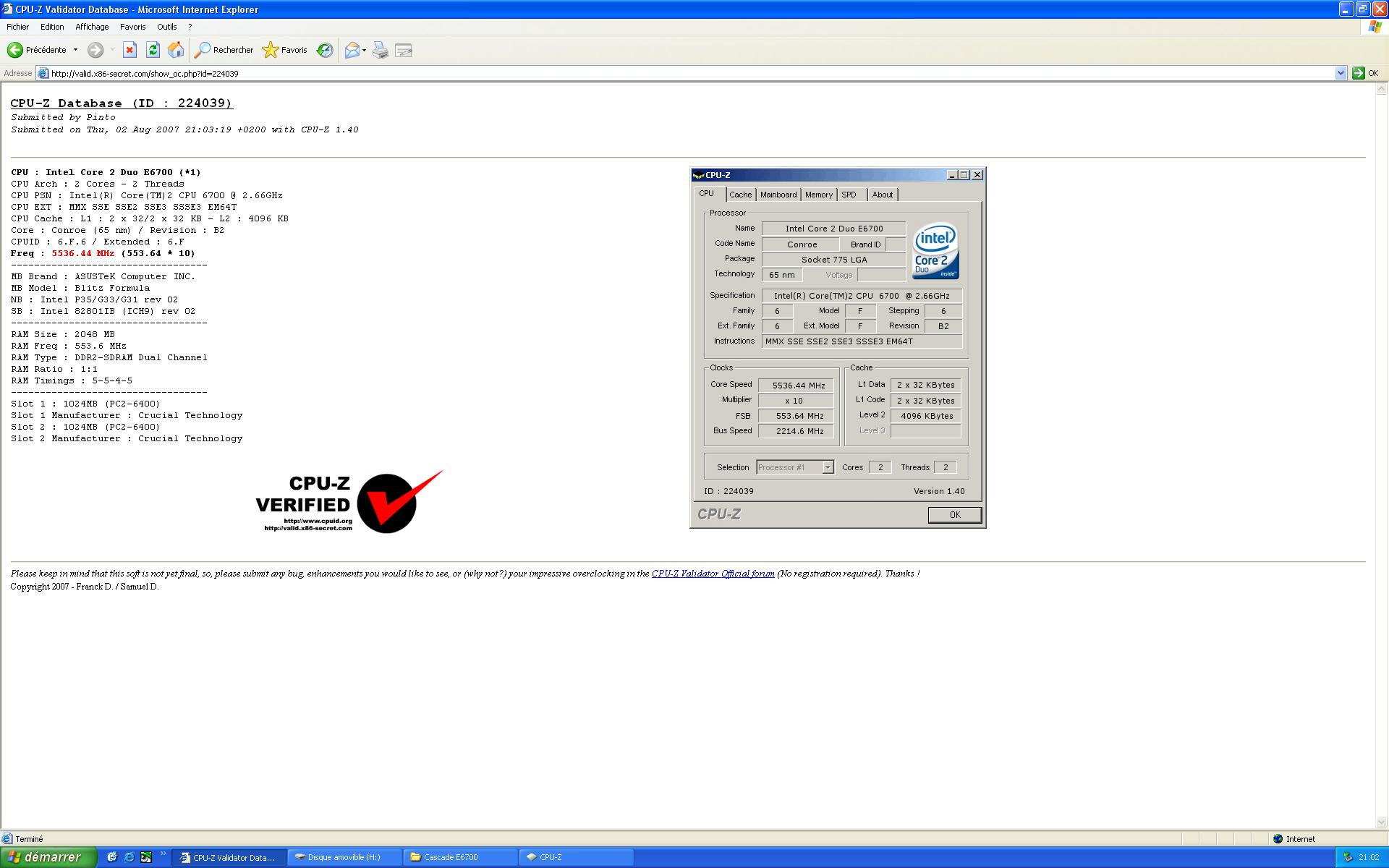This screenshot has height=868, width=1389.
Task: Click the OK button in the CPU-Z image
Action: (x=954, y=515)
